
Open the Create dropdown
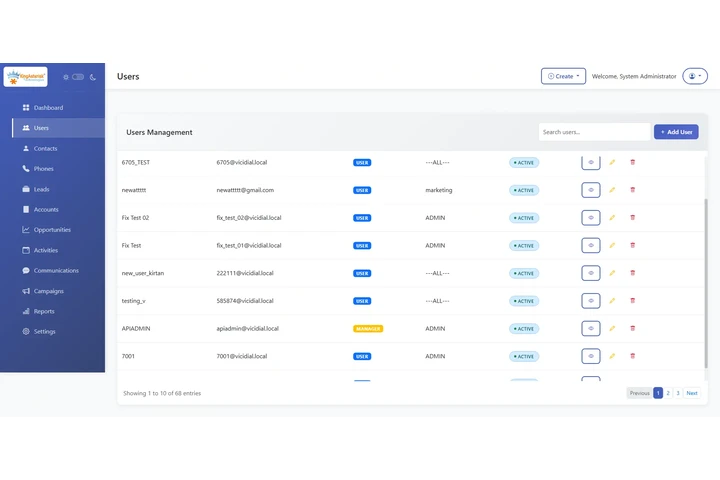pyautogui.click(x=563, y=76)
